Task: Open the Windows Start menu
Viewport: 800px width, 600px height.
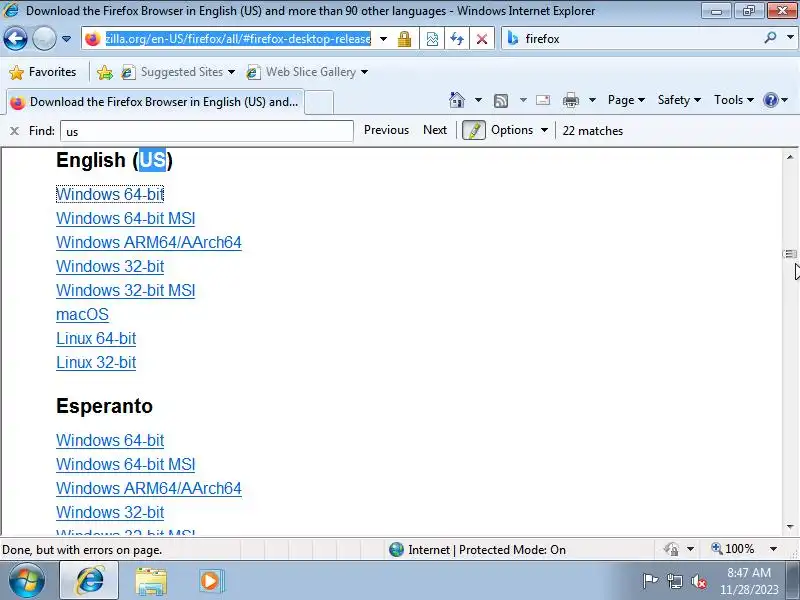Action: tap(26, 581)
